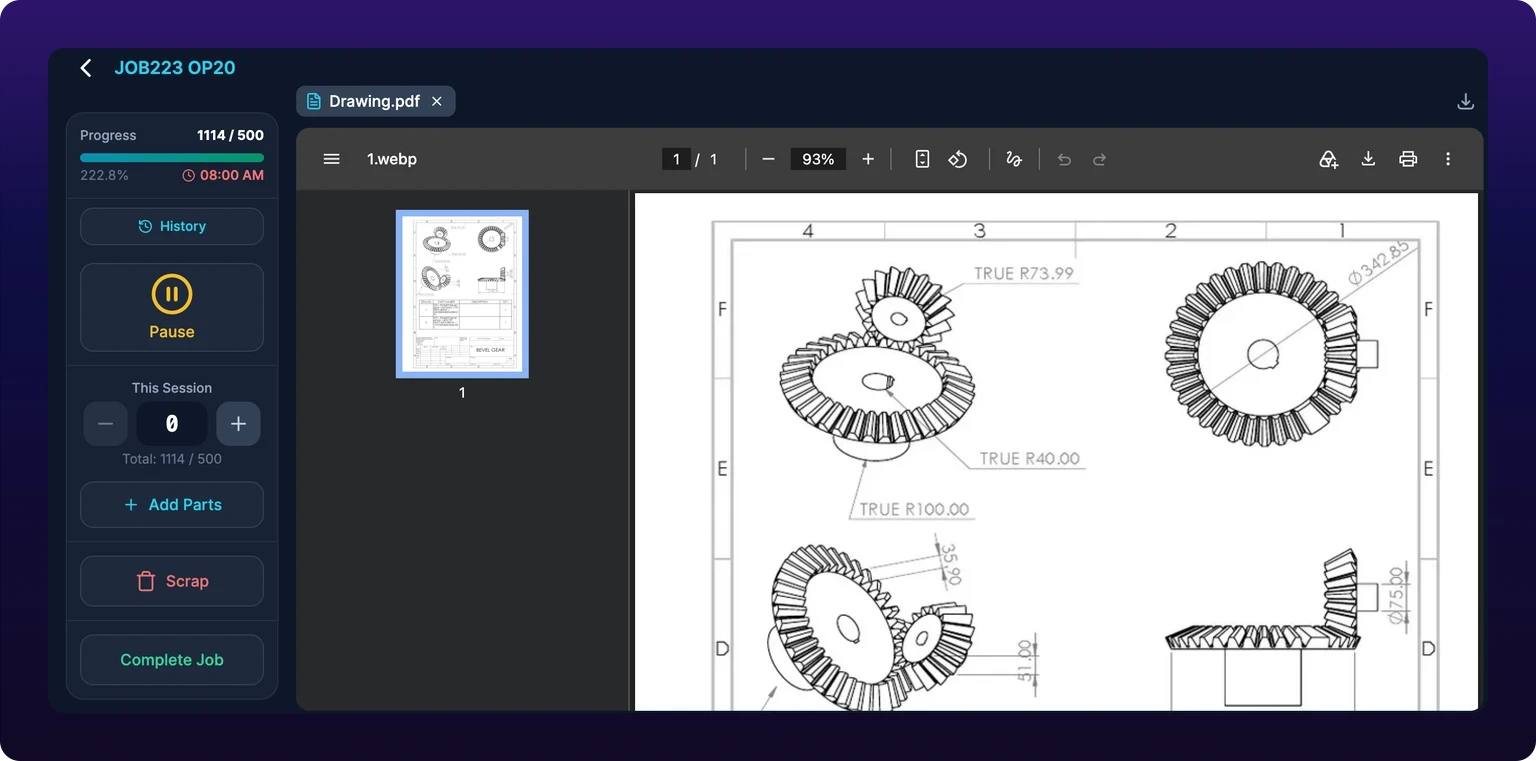Screen dimensions: 1536x761
Task: Click the 08:00 AM due time
Action: [223, 175]
